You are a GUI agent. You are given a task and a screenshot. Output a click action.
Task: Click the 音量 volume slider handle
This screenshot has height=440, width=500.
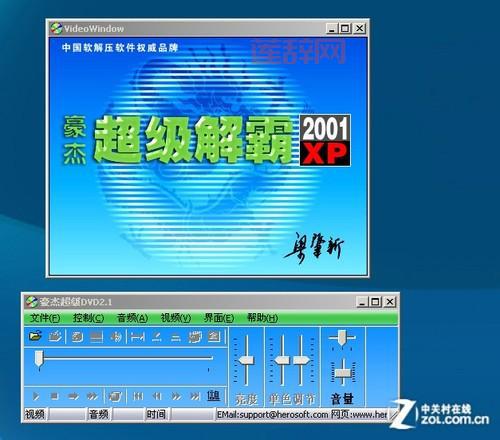[x=343, y=372]
